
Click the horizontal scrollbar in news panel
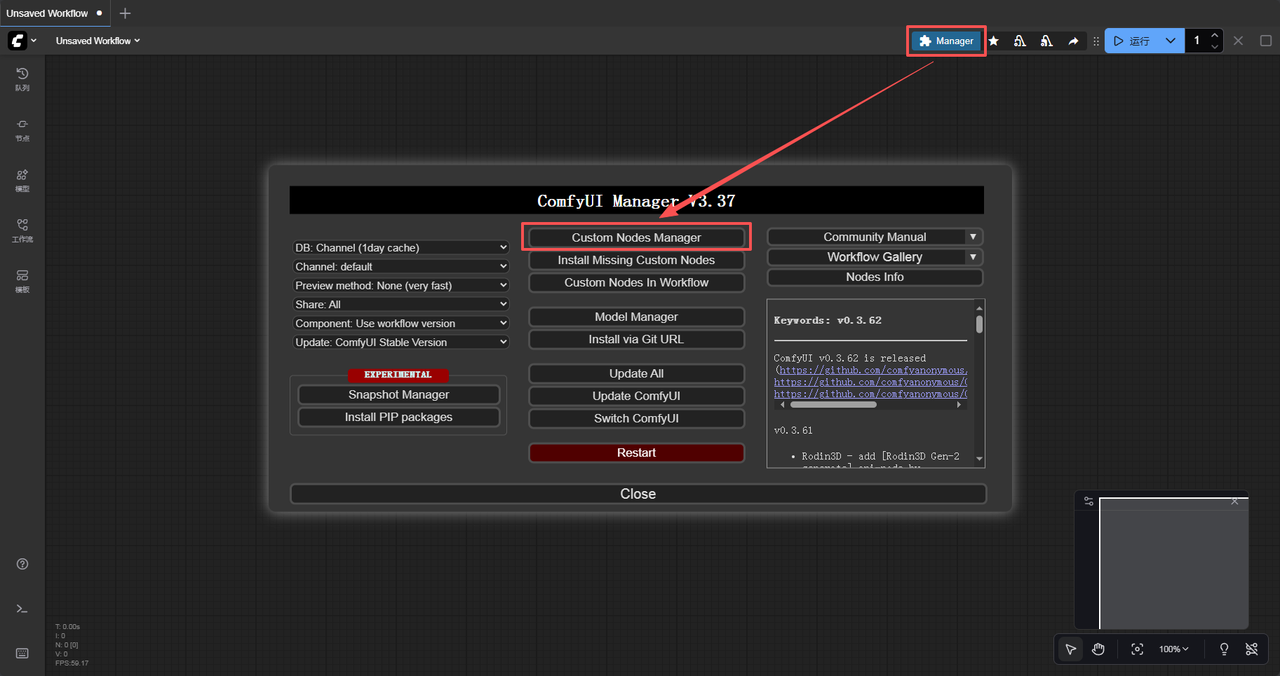[833, 405]
